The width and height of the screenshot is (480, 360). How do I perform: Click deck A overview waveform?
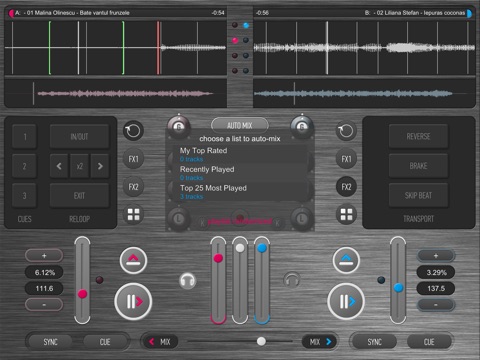116,93
